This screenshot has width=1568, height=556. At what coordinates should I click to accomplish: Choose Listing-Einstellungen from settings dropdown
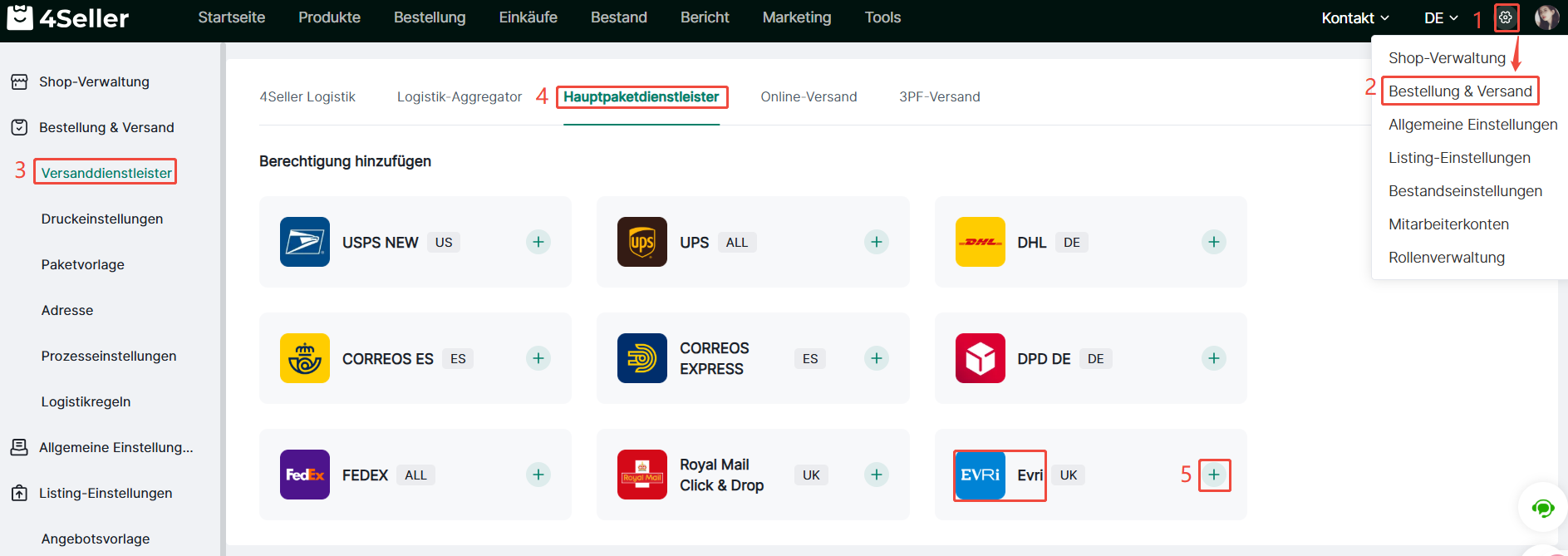point(1459,158)
